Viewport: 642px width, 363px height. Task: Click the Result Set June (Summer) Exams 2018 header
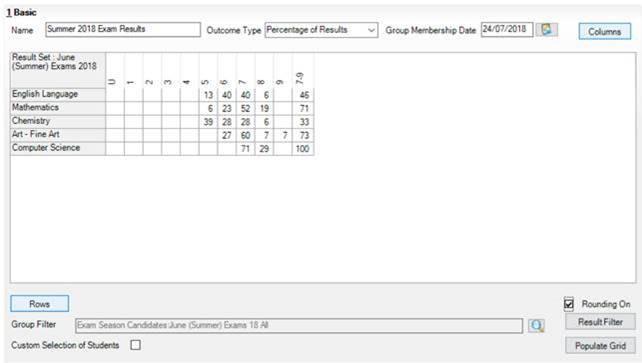(58, 70)
